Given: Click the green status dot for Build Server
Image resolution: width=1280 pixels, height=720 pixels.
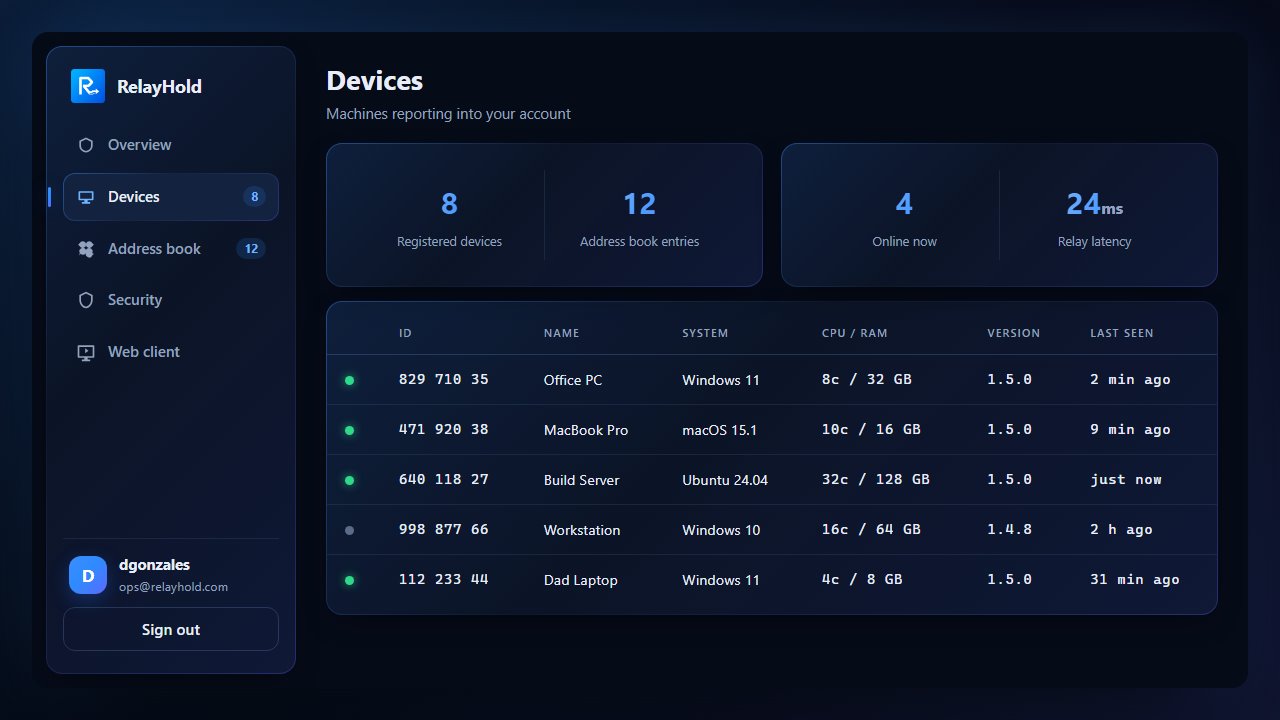Looking at the screenshot, I should coord(349,480).
